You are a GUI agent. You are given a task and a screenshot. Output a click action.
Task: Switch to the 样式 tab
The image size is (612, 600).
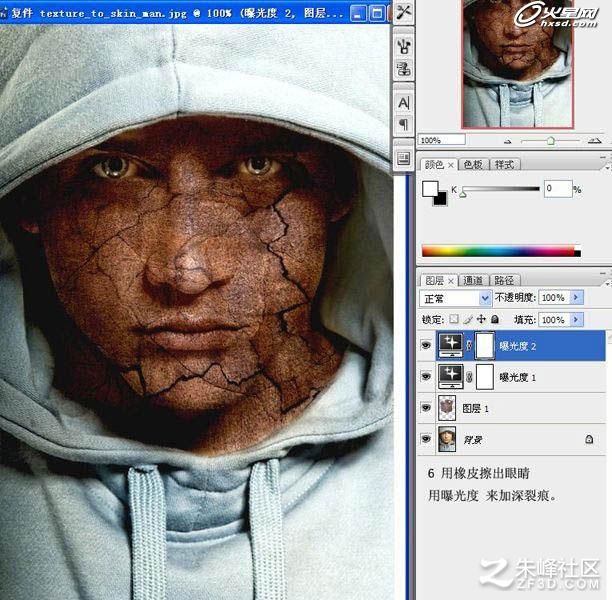[x=504, y=165]
